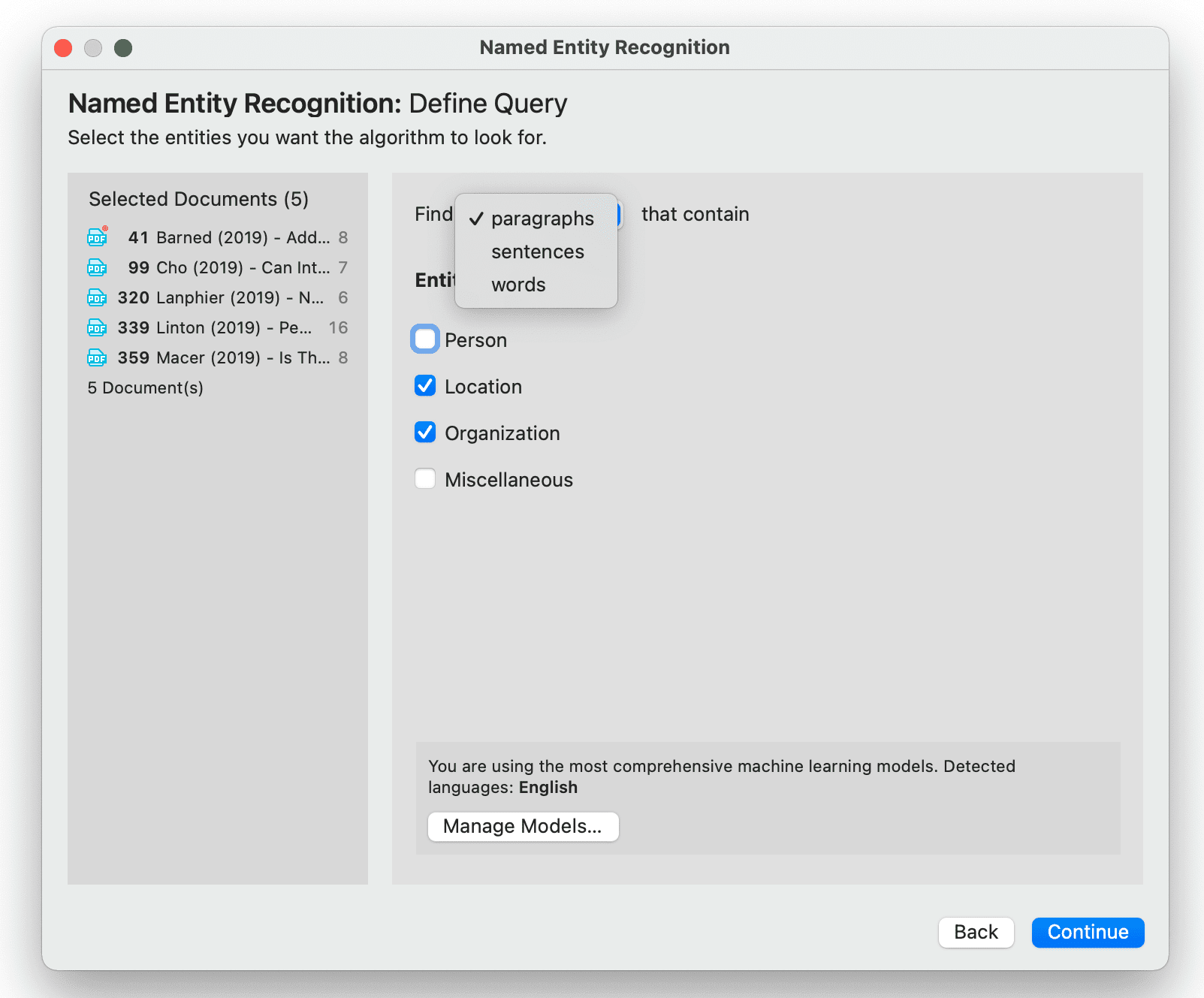The image size is (1204, 998).
Task: Click the PDF icon for Macer (2019)
Action: [x=97, y=357]
